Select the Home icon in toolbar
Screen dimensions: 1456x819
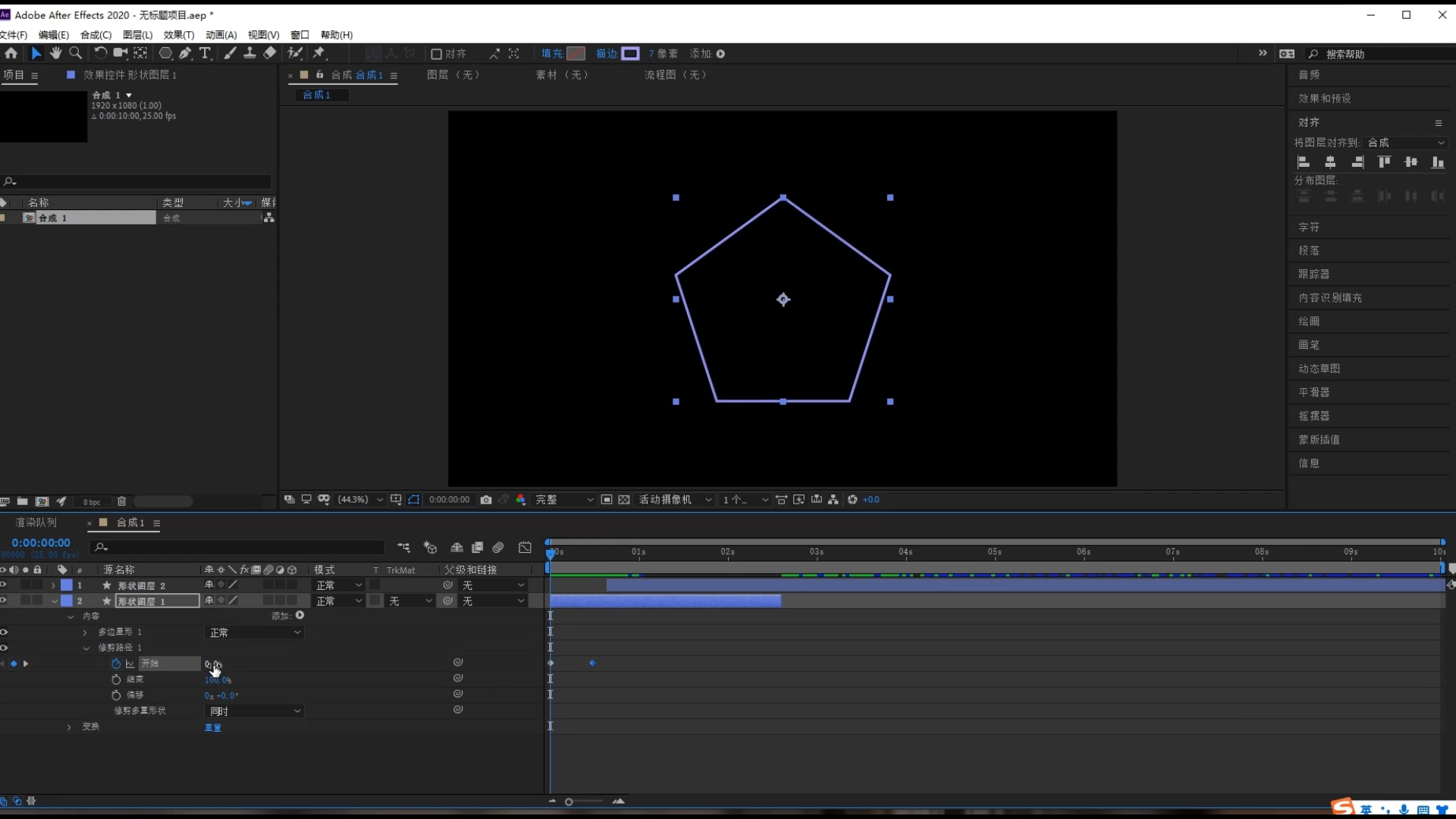(11, 53)
